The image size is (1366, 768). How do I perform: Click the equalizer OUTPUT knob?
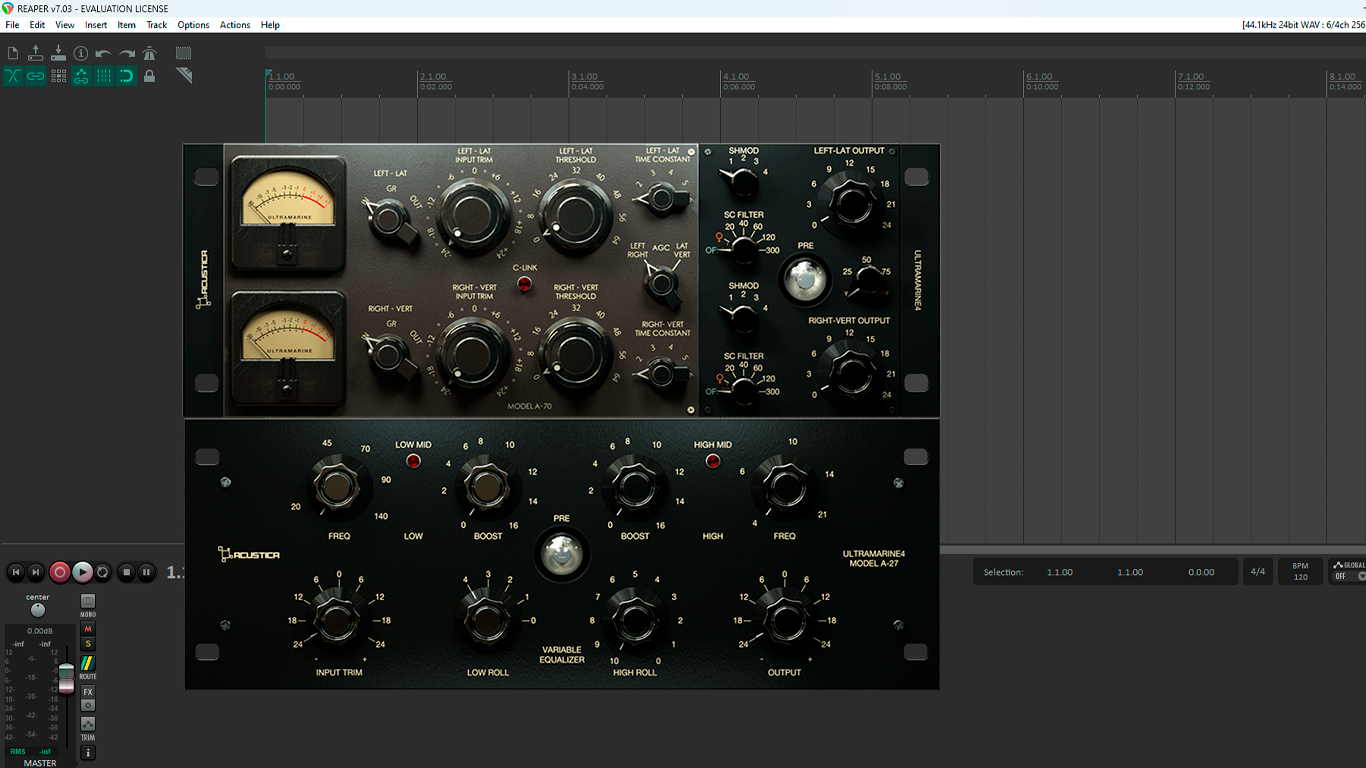tap(784, 621)
